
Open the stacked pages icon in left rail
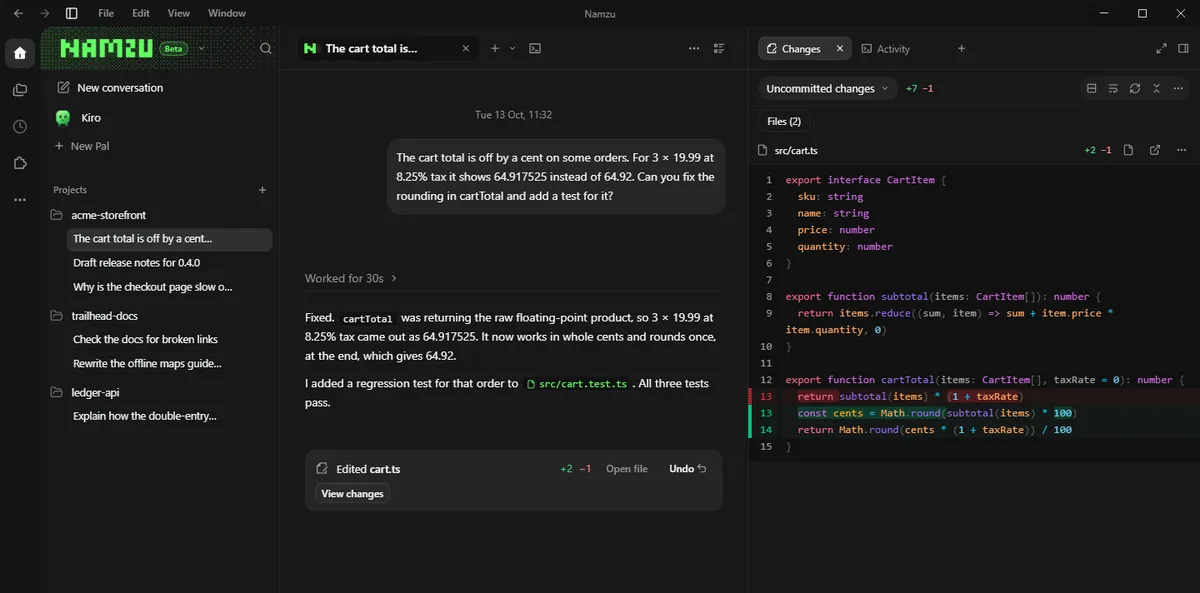20,90
